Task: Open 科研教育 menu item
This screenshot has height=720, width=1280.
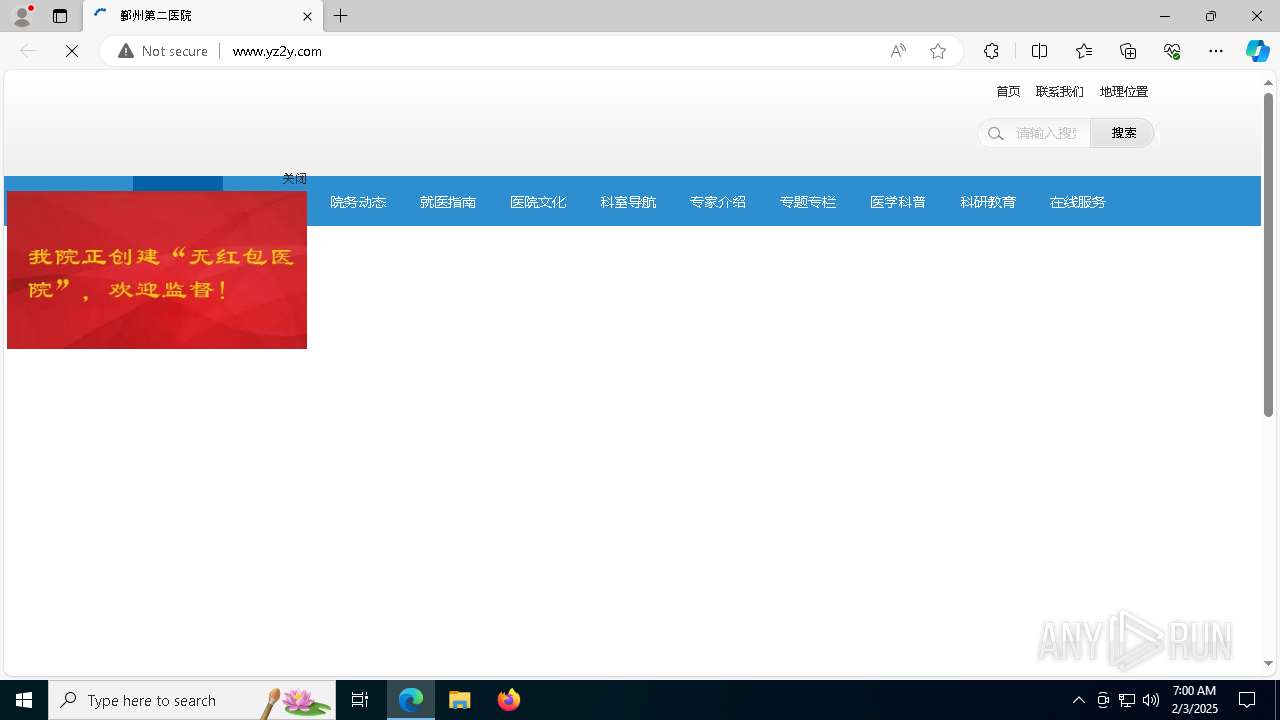Action: pos(988,202)
